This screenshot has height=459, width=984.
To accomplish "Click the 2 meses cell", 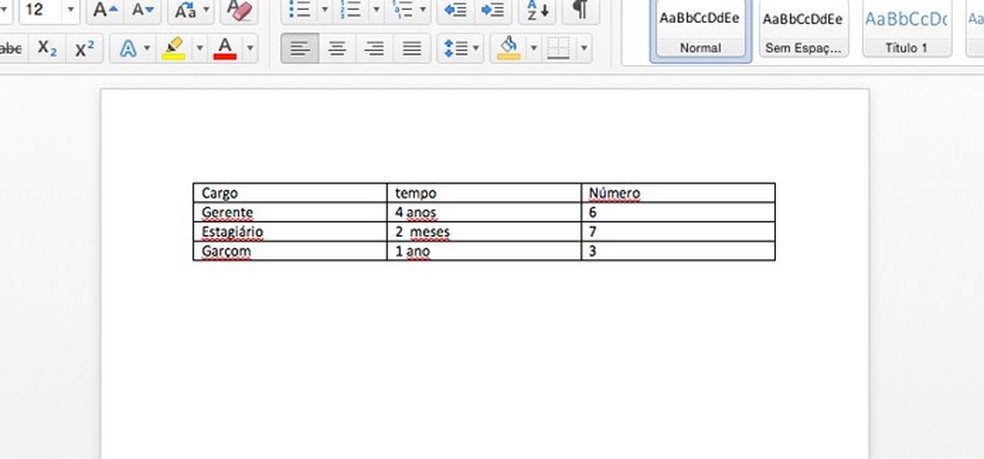I will 484,232.
